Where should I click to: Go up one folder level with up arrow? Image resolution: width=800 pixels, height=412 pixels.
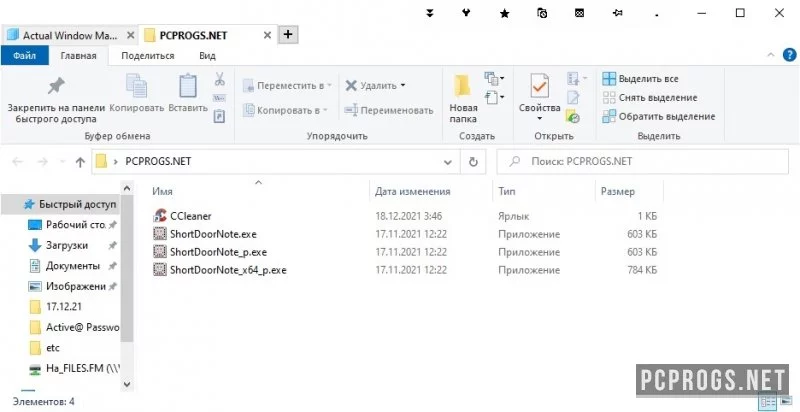click(80, 162)
